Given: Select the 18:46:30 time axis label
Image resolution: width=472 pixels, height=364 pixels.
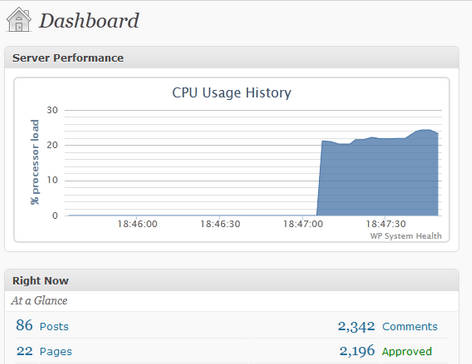Looking at the screenshot, I should [220, 224].
